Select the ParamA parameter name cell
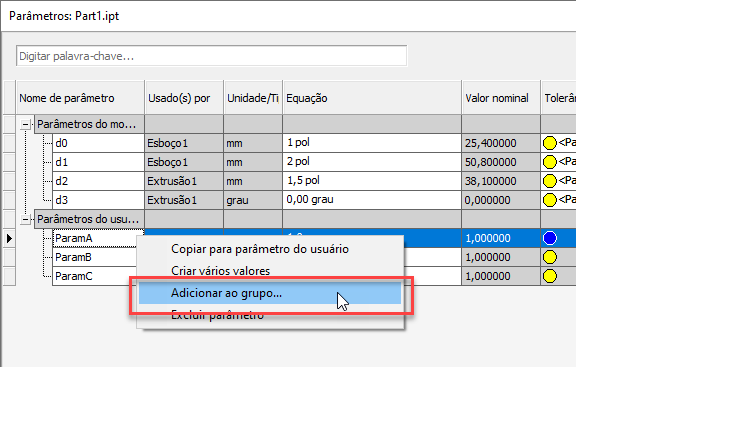Viewport: 747px width, 448px height. 98,238
